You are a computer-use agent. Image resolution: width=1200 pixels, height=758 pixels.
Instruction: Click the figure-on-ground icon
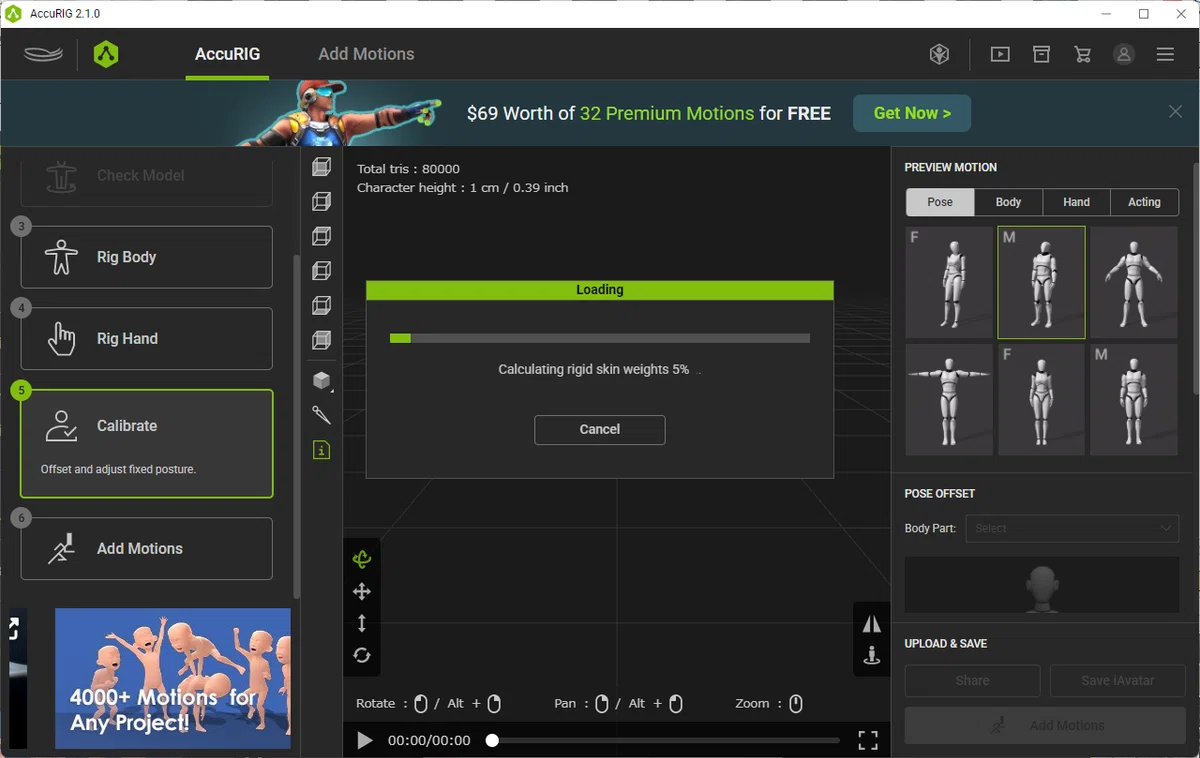[x=872, y=656]
